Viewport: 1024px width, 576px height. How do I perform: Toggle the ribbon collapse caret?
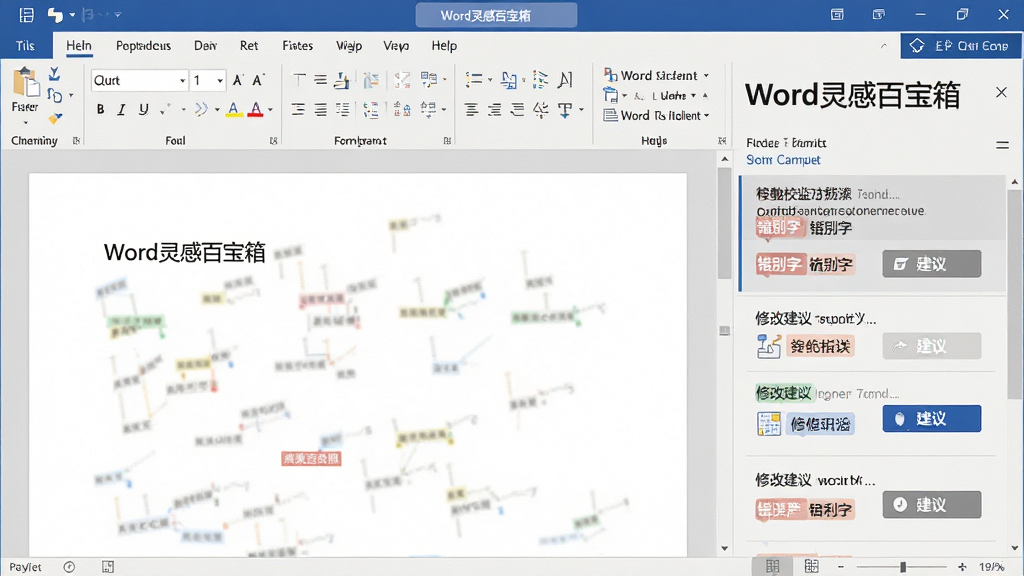pos(884,46)
